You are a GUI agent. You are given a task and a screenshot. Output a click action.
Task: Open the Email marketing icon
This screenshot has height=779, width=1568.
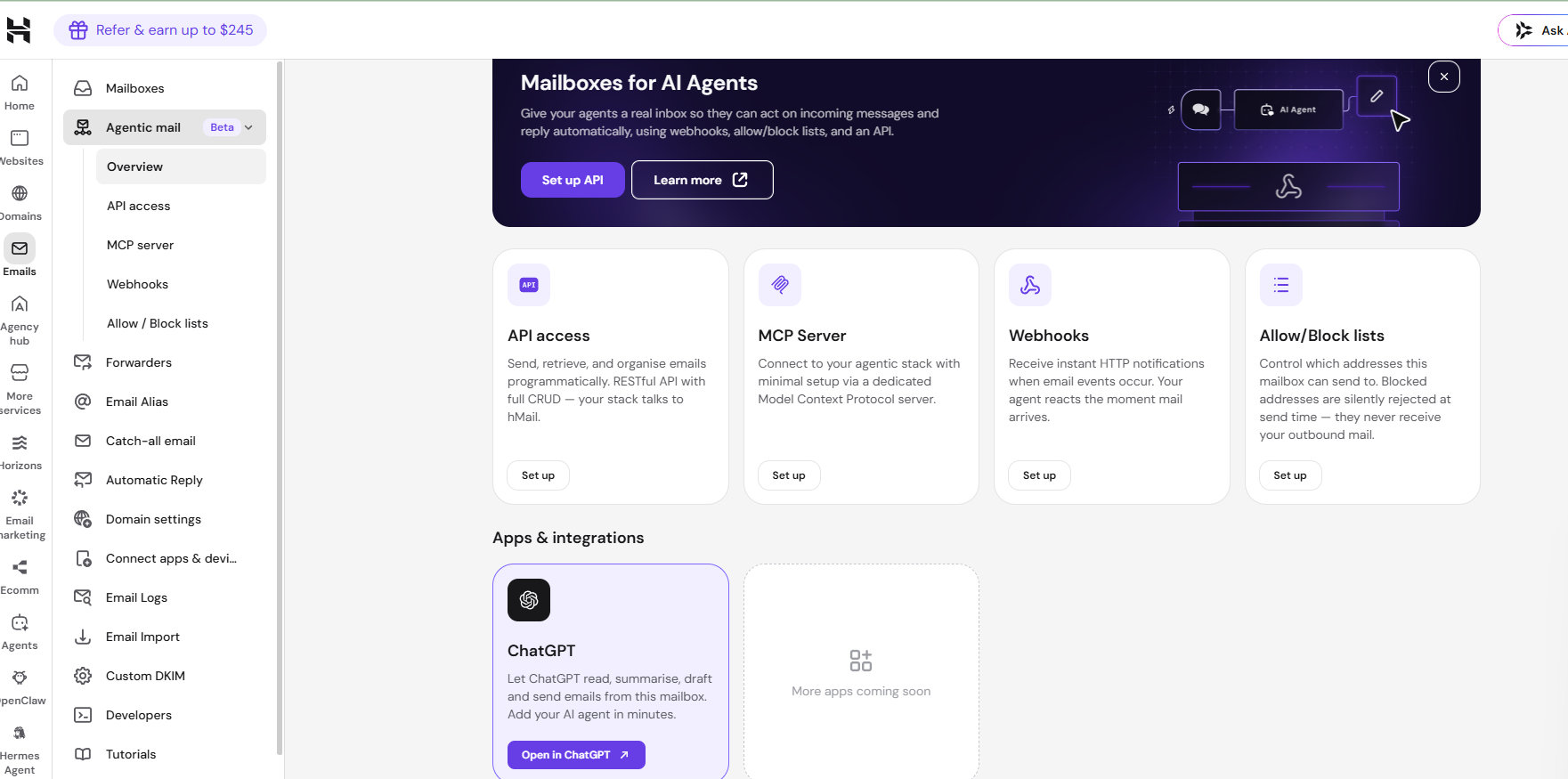20,499
